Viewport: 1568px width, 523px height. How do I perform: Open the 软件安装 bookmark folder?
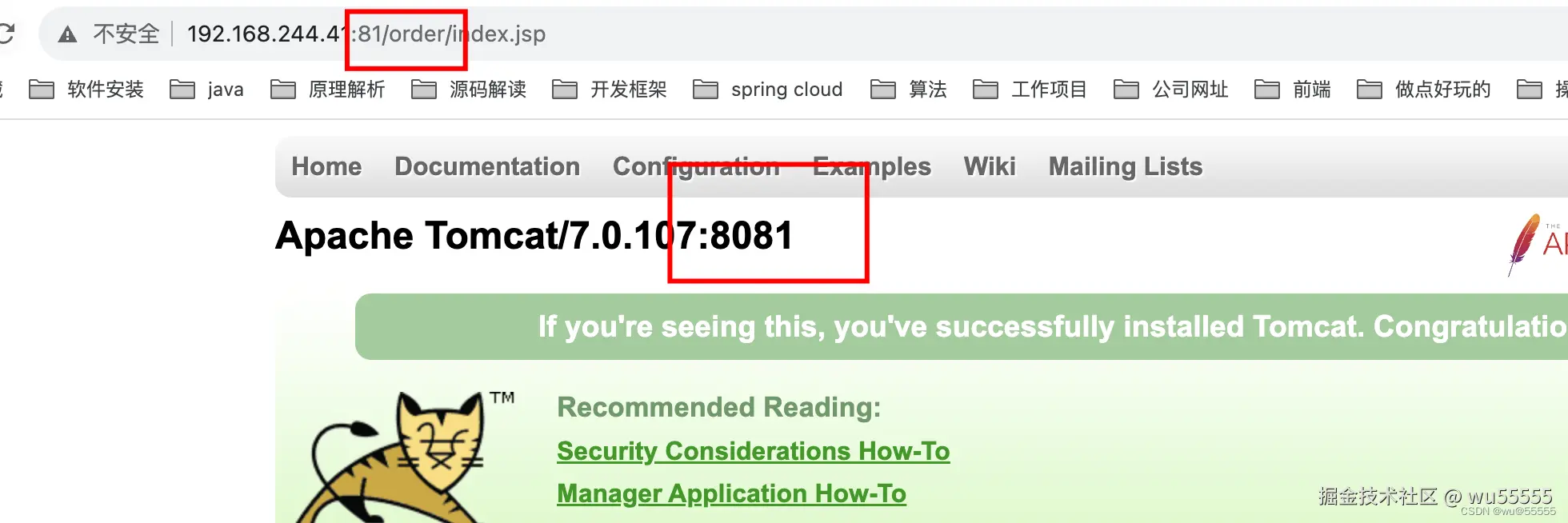(86, 89)
